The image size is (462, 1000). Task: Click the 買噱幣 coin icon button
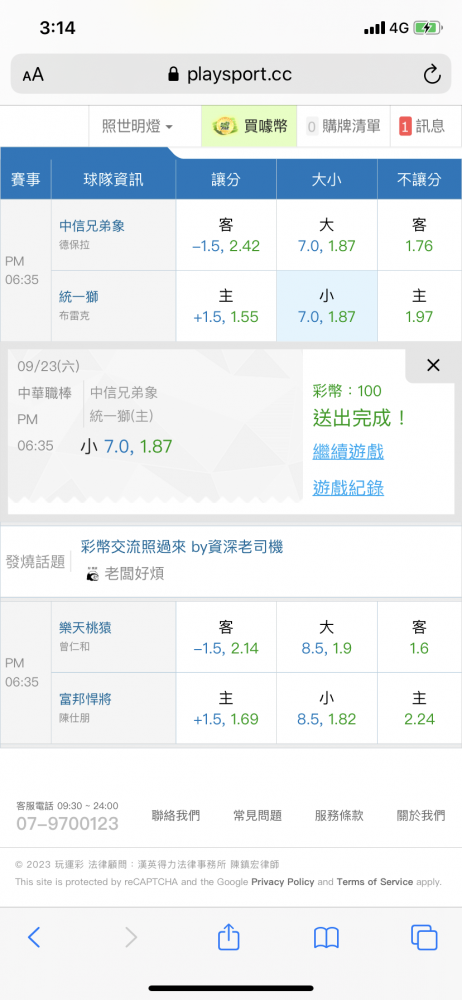click(250, 126)
